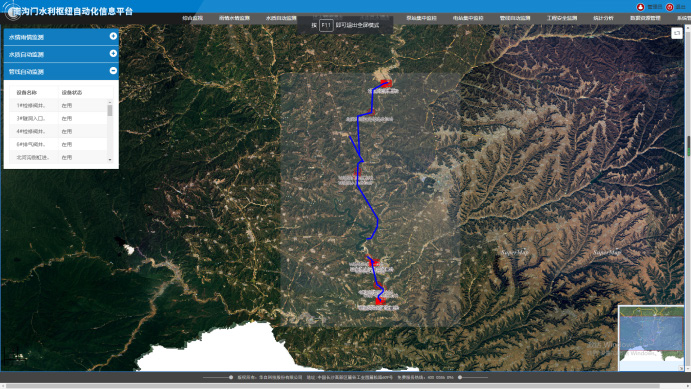Expand the 水情雨情监测 panel plus icon
Viewport: 691px width, 389px height.
point(113,36)
